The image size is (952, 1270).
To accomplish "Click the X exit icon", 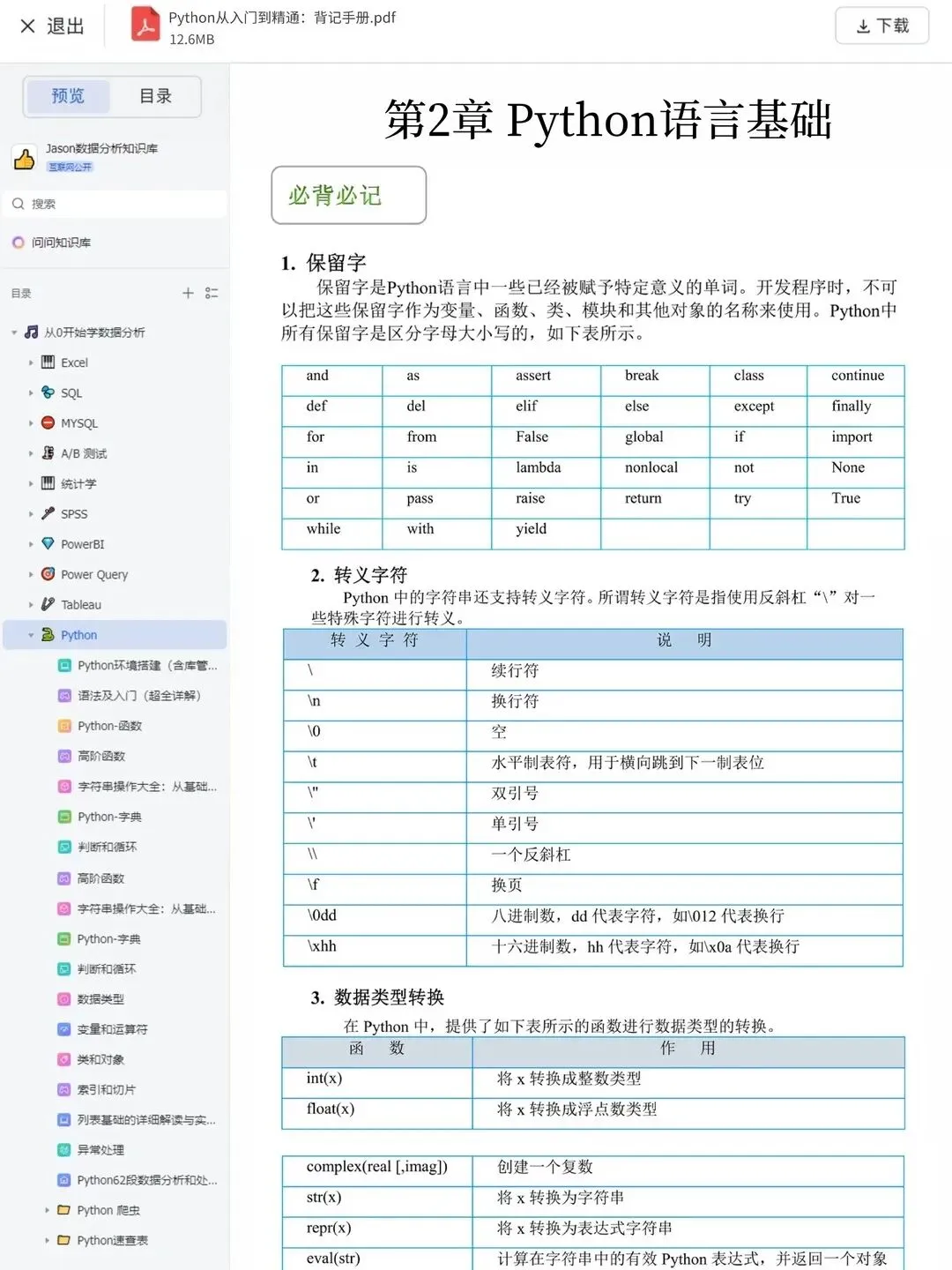I will [x=27, y=26].
